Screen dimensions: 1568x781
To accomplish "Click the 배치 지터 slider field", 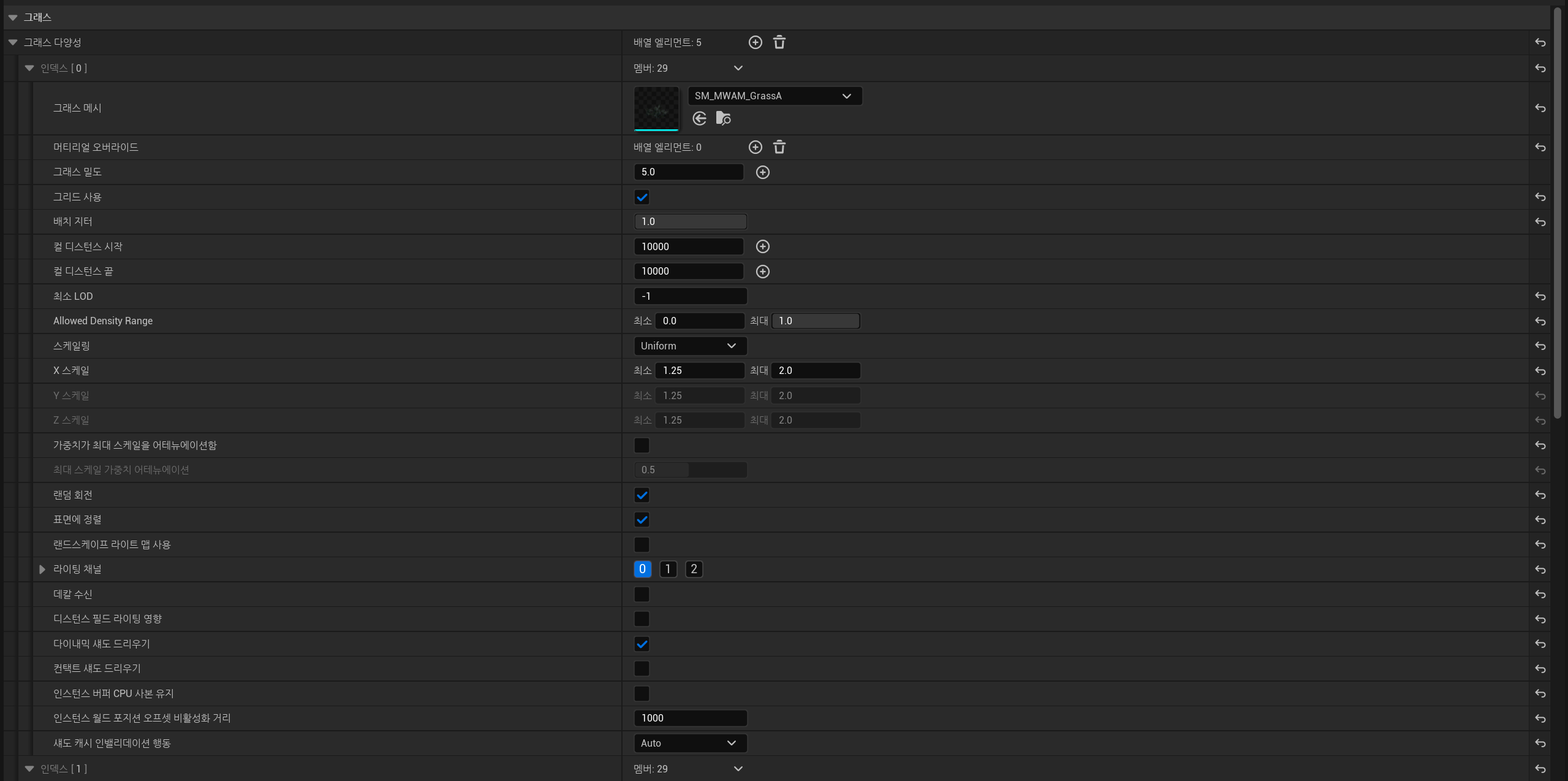I will pyautogui.click(x=689, y=221).
